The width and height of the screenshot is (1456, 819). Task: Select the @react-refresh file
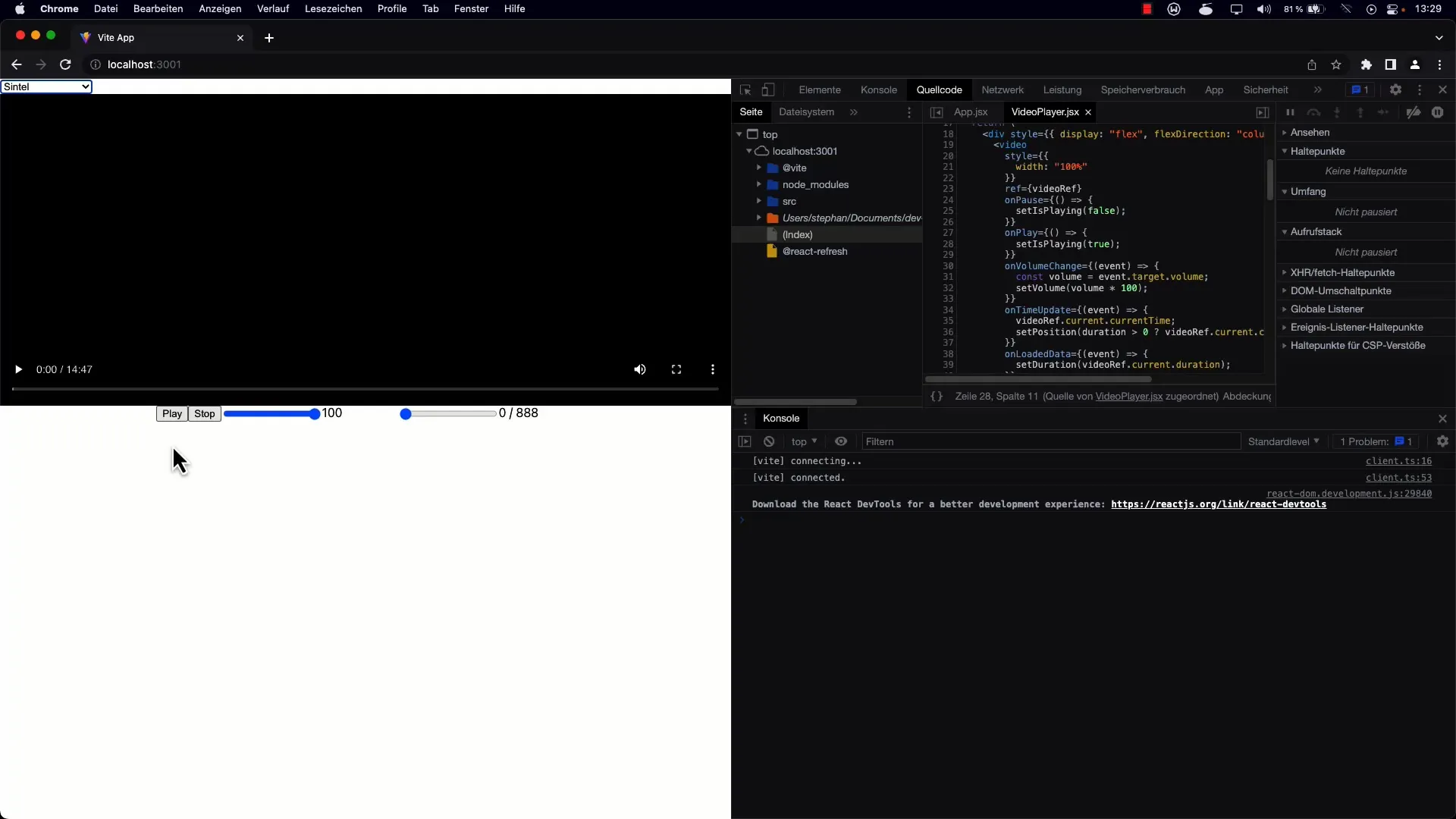click(x=814, y=252)
